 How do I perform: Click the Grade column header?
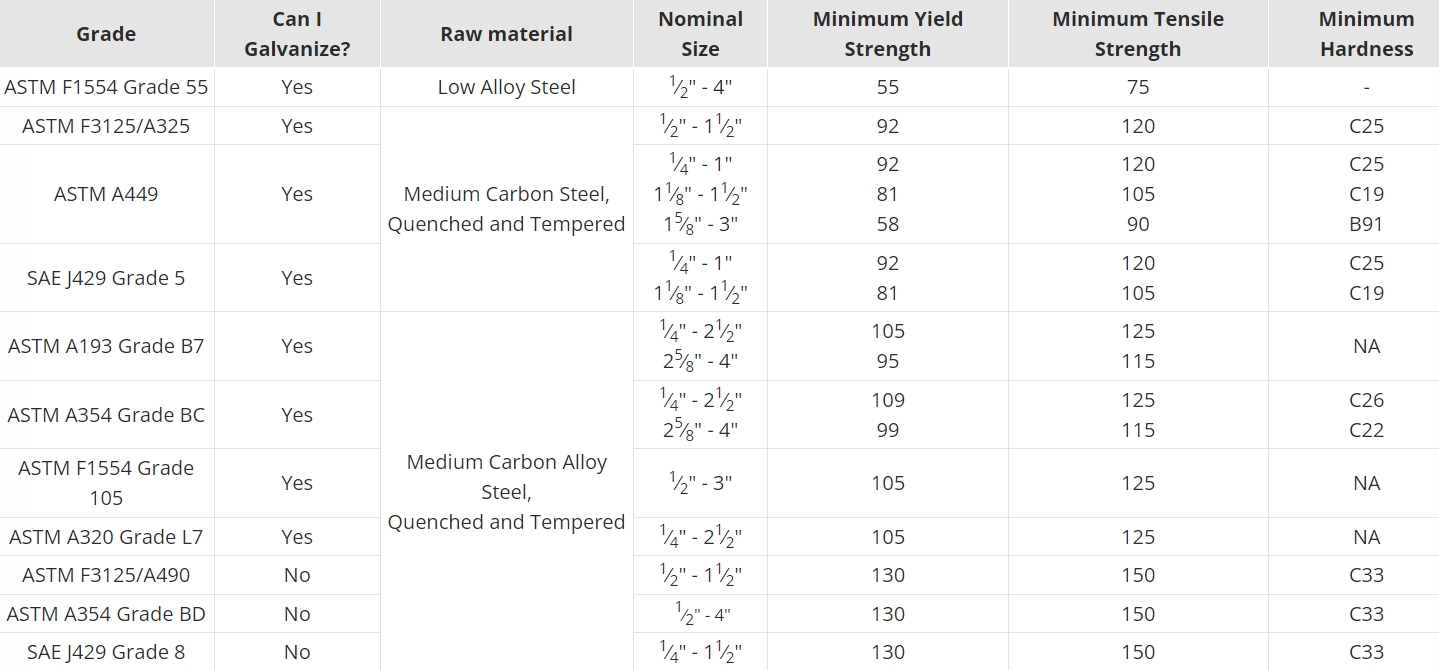106,34
